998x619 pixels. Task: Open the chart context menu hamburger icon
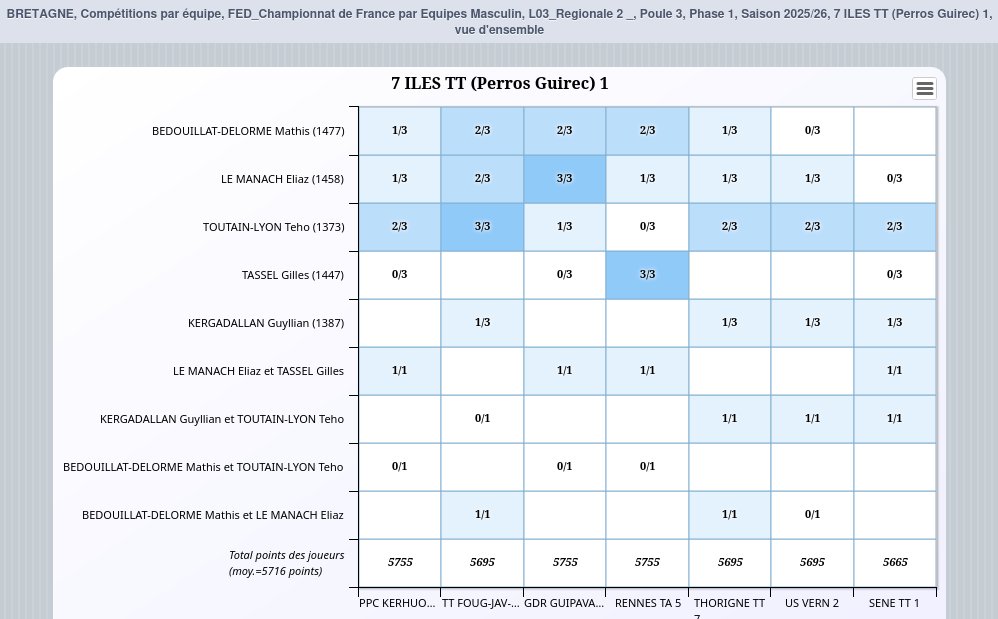(925, 88)
